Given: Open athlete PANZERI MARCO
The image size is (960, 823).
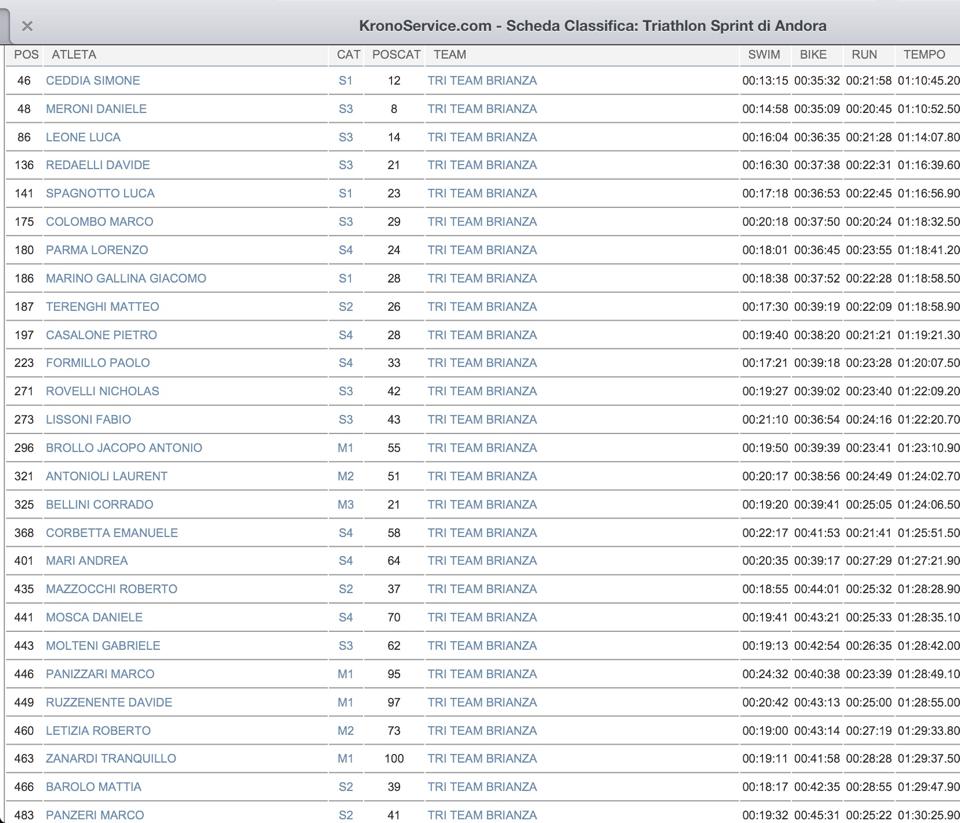Looking at the screenshot, I should (95, 815).
